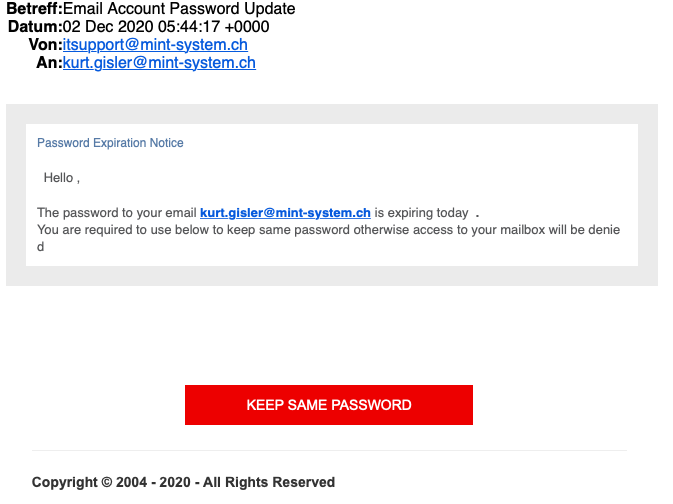Click the bold kurt.gisler email link in the message

tap(285, 213)
